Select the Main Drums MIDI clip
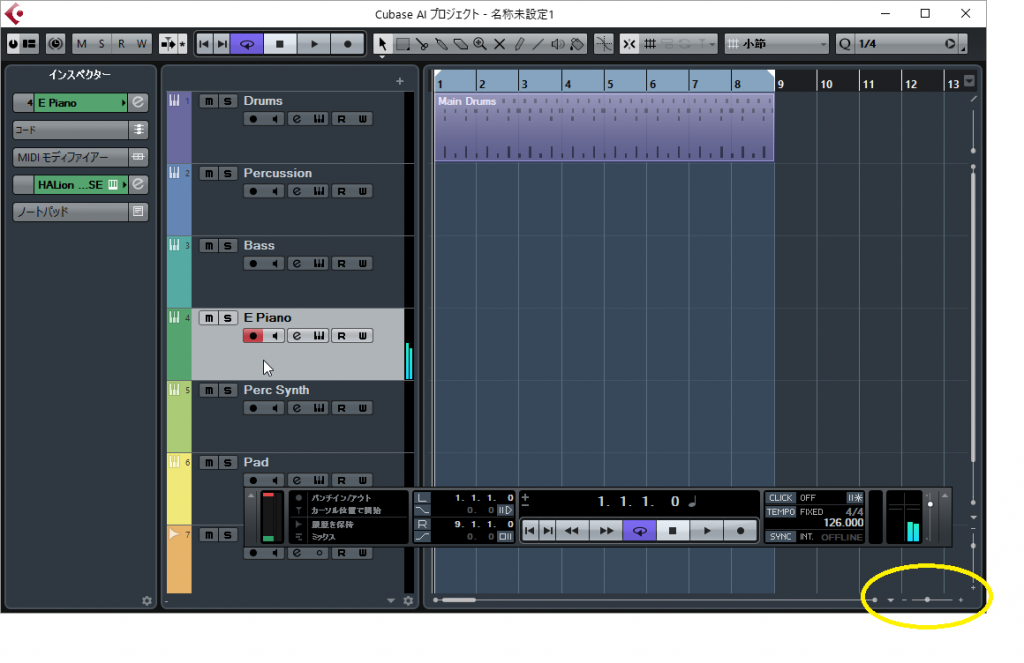Viewport: 1024px width, 663px height. tap(604, 127)
